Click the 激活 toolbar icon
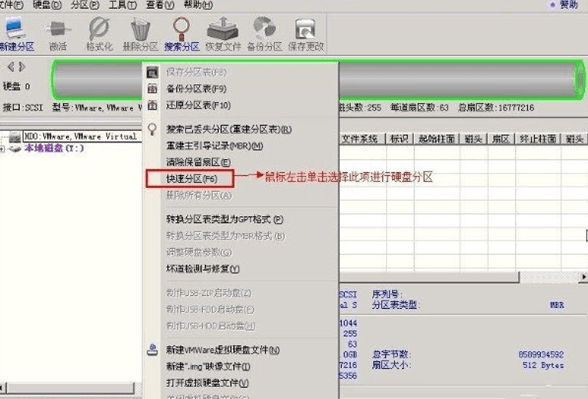The height and width of the screenshot is (399, 588). 58,29
